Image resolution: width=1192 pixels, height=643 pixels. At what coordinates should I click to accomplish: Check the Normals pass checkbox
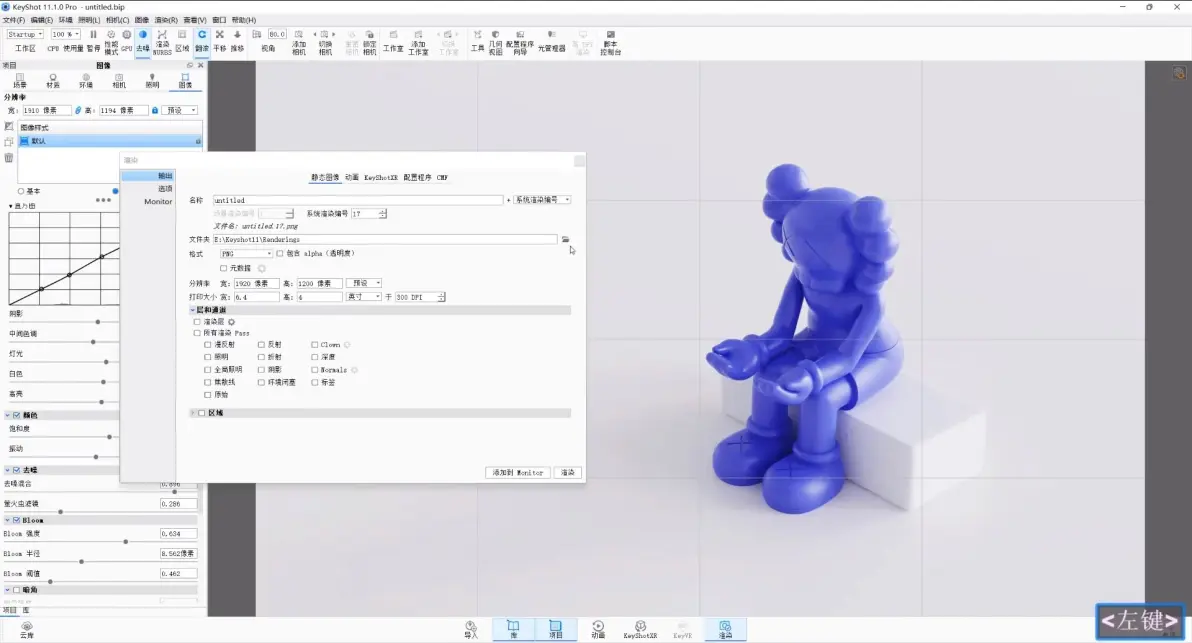[x=315, y=370]
